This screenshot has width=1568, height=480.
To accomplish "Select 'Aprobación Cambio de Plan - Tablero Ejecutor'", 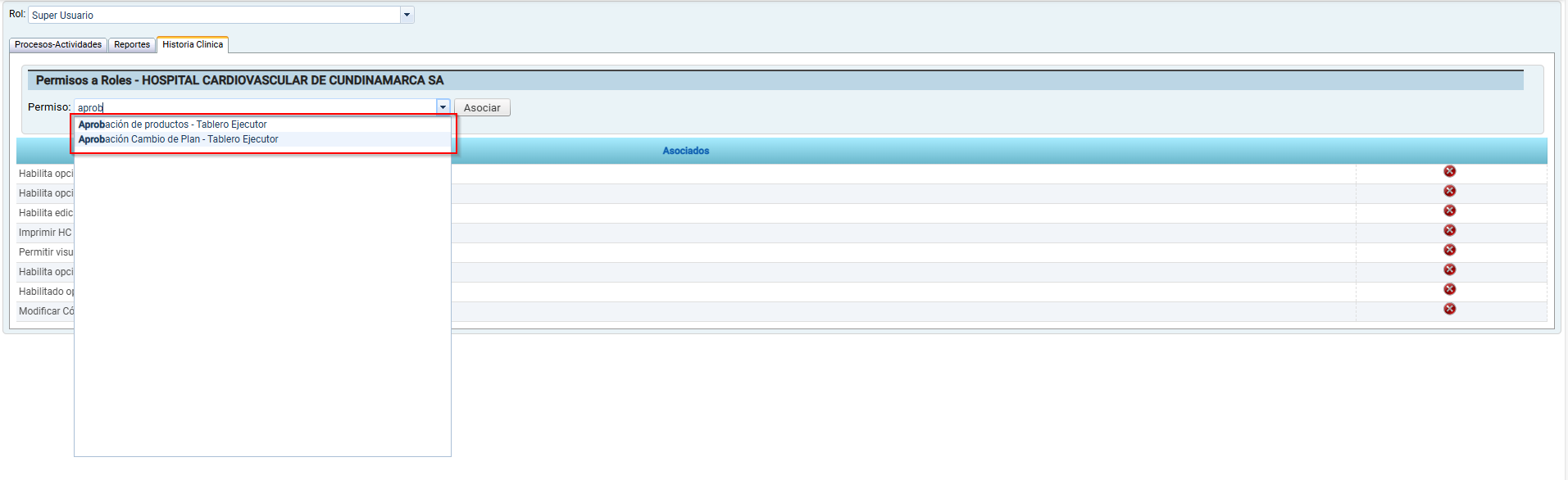I will click(179, 139).
